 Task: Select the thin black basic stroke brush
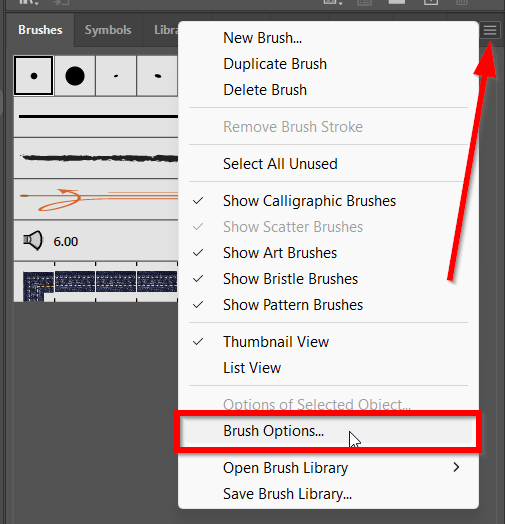[x=96, y=117]
